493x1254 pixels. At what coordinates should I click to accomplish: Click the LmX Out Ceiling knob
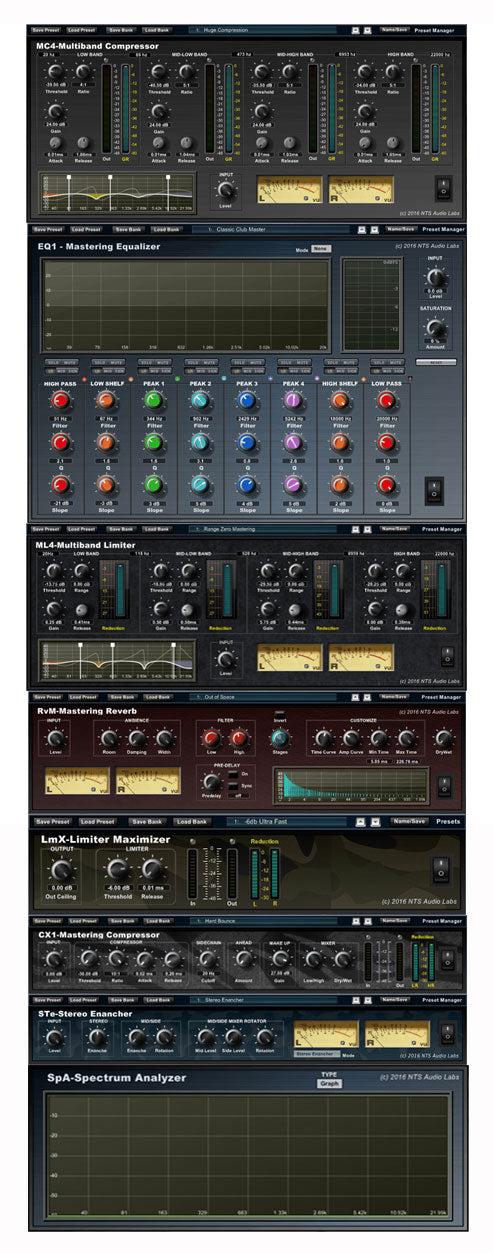pos(62,870)
